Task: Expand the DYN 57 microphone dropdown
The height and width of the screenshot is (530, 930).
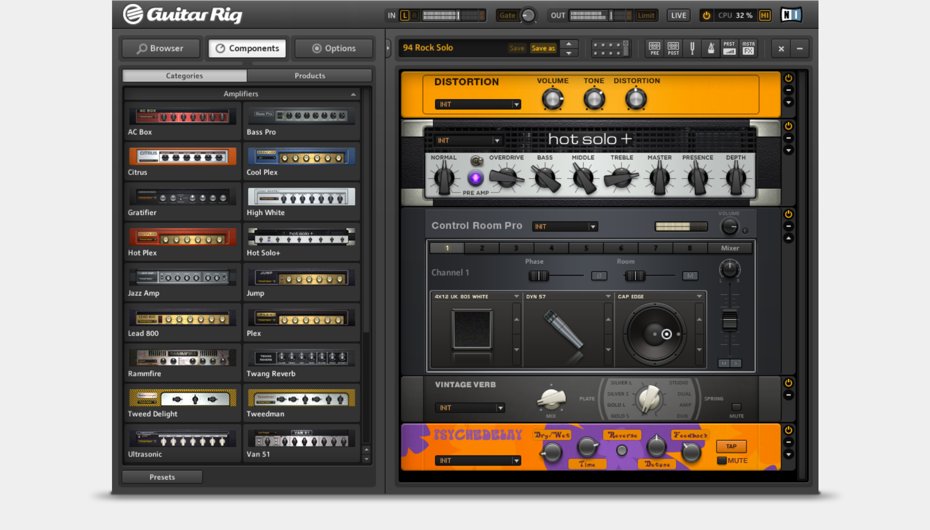Action: coord(567,297)
